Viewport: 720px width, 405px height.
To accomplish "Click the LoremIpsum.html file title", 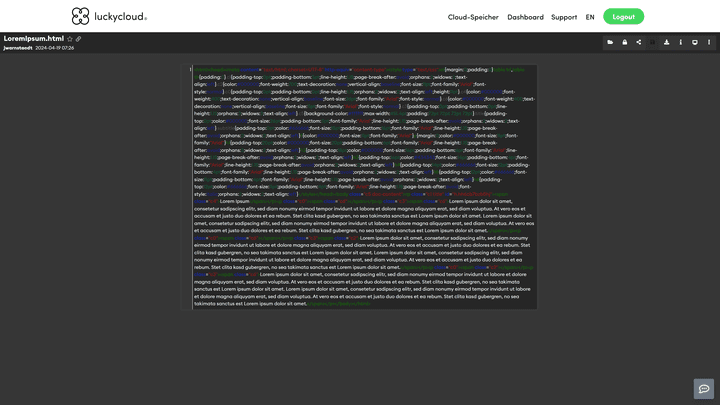I will 34,39.
